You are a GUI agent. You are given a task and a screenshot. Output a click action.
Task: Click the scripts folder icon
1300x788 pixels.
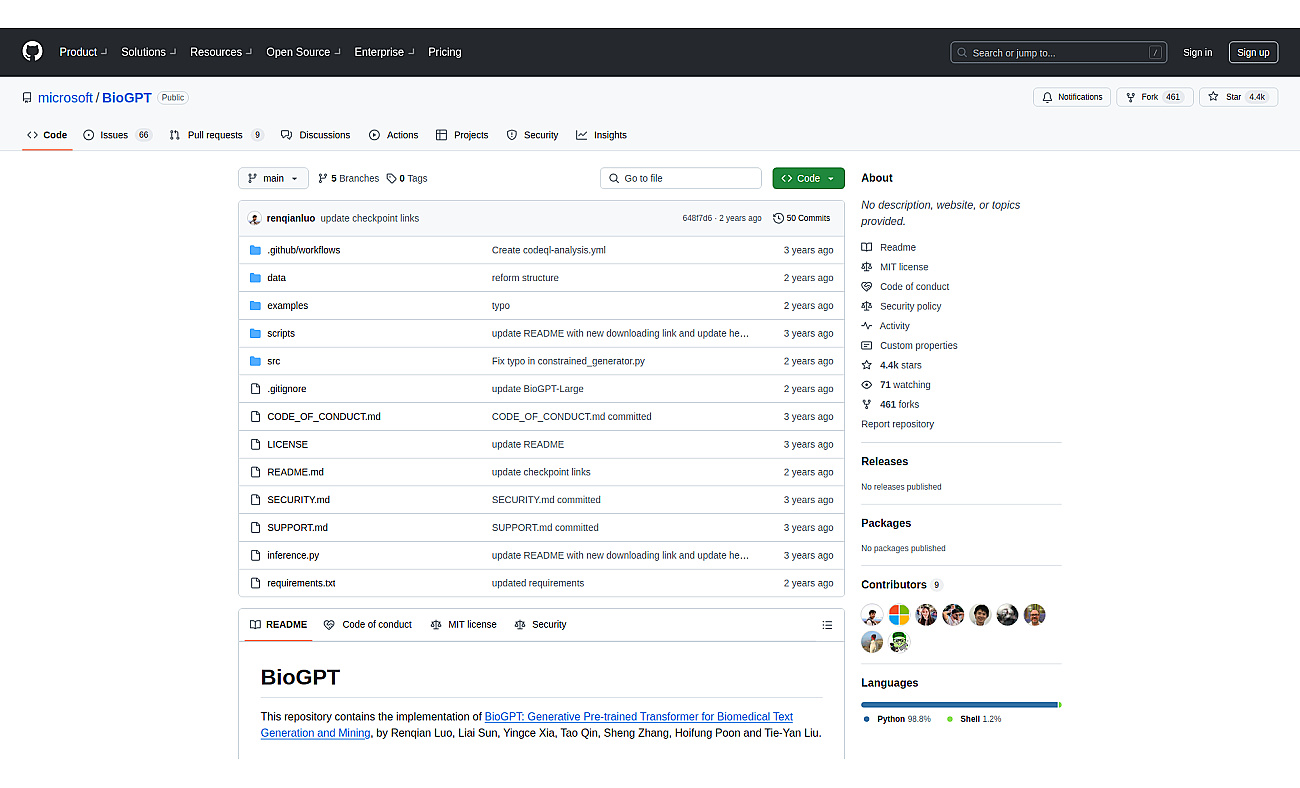[x=255, y=333]
